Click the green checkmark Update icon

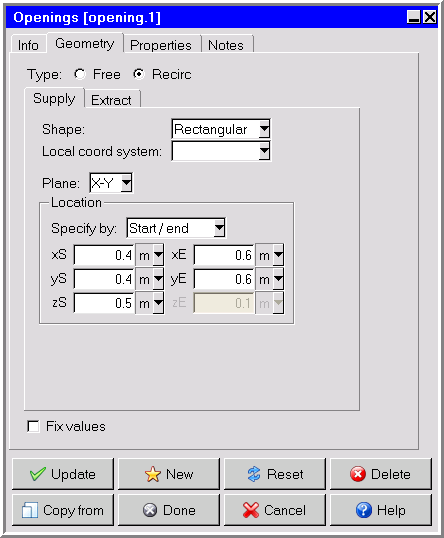pyautogui.click(x=37, y=474)
